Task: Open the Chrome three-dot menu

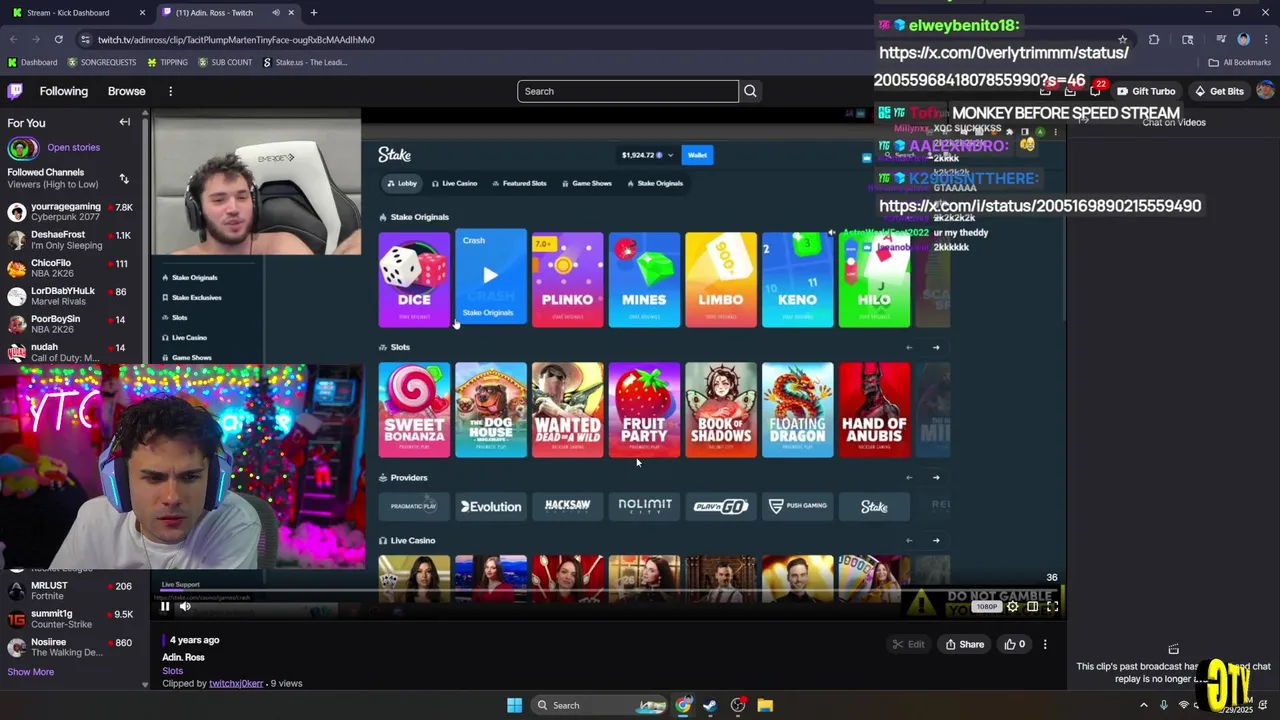Action: click(1265, 39)
